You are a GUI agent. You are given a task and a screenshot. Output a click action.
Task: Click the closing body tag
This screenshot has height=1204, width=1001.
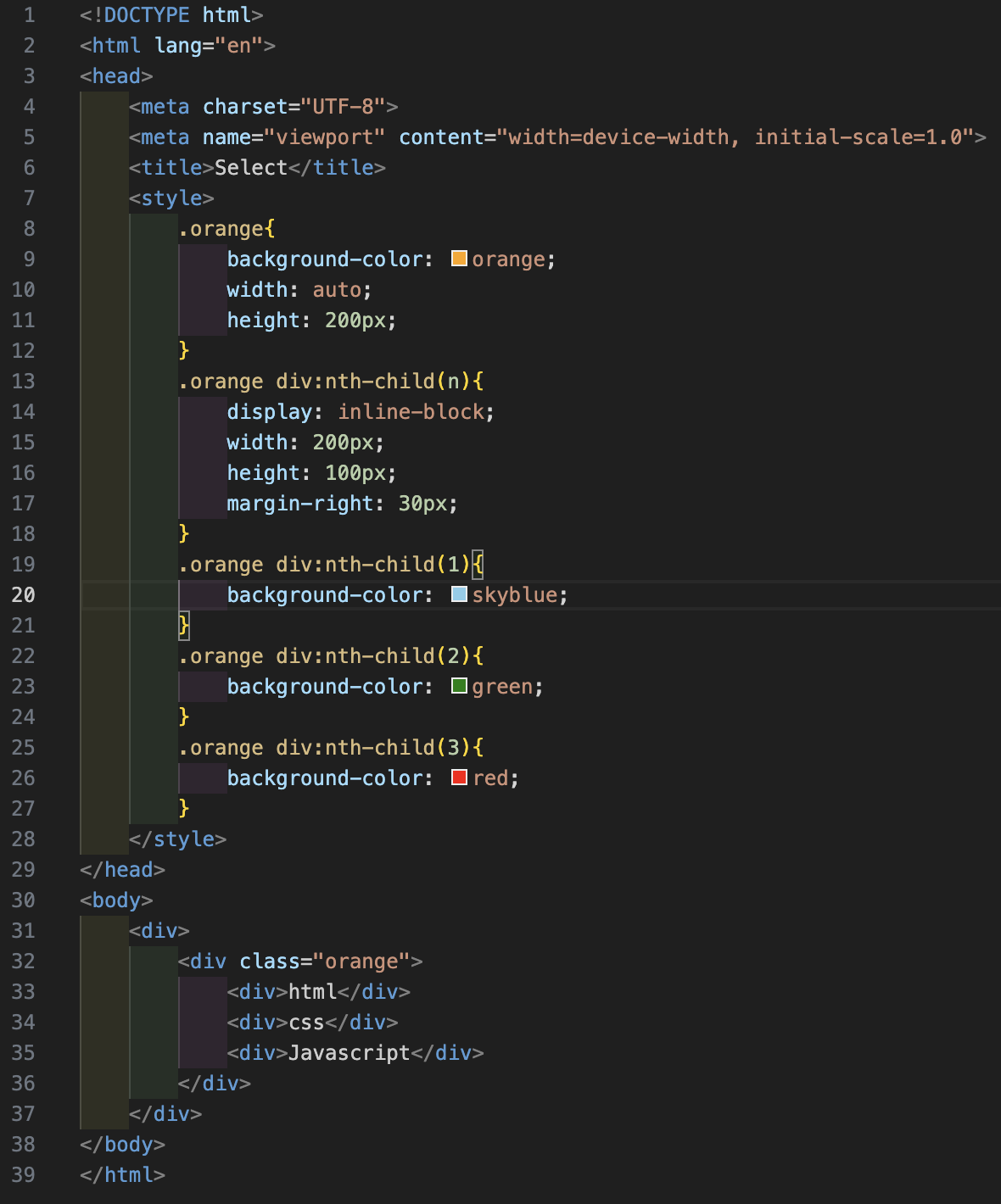tap(123, 1145)
